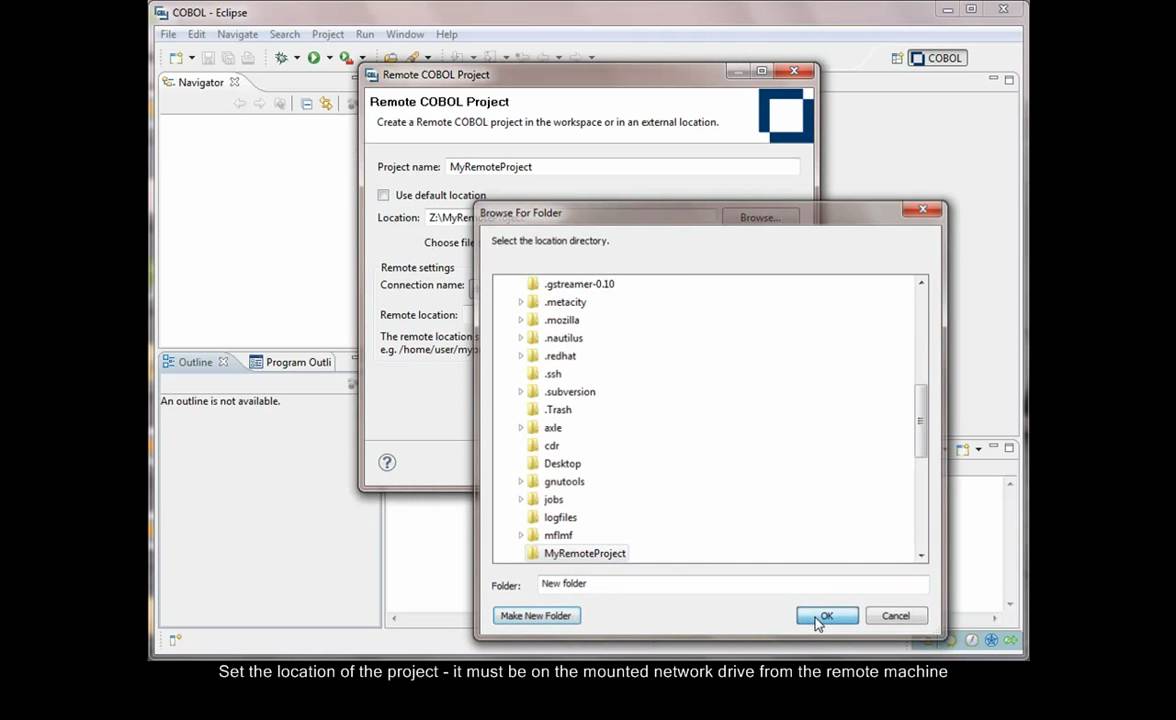Click the Project name input field

pos(622,166)
